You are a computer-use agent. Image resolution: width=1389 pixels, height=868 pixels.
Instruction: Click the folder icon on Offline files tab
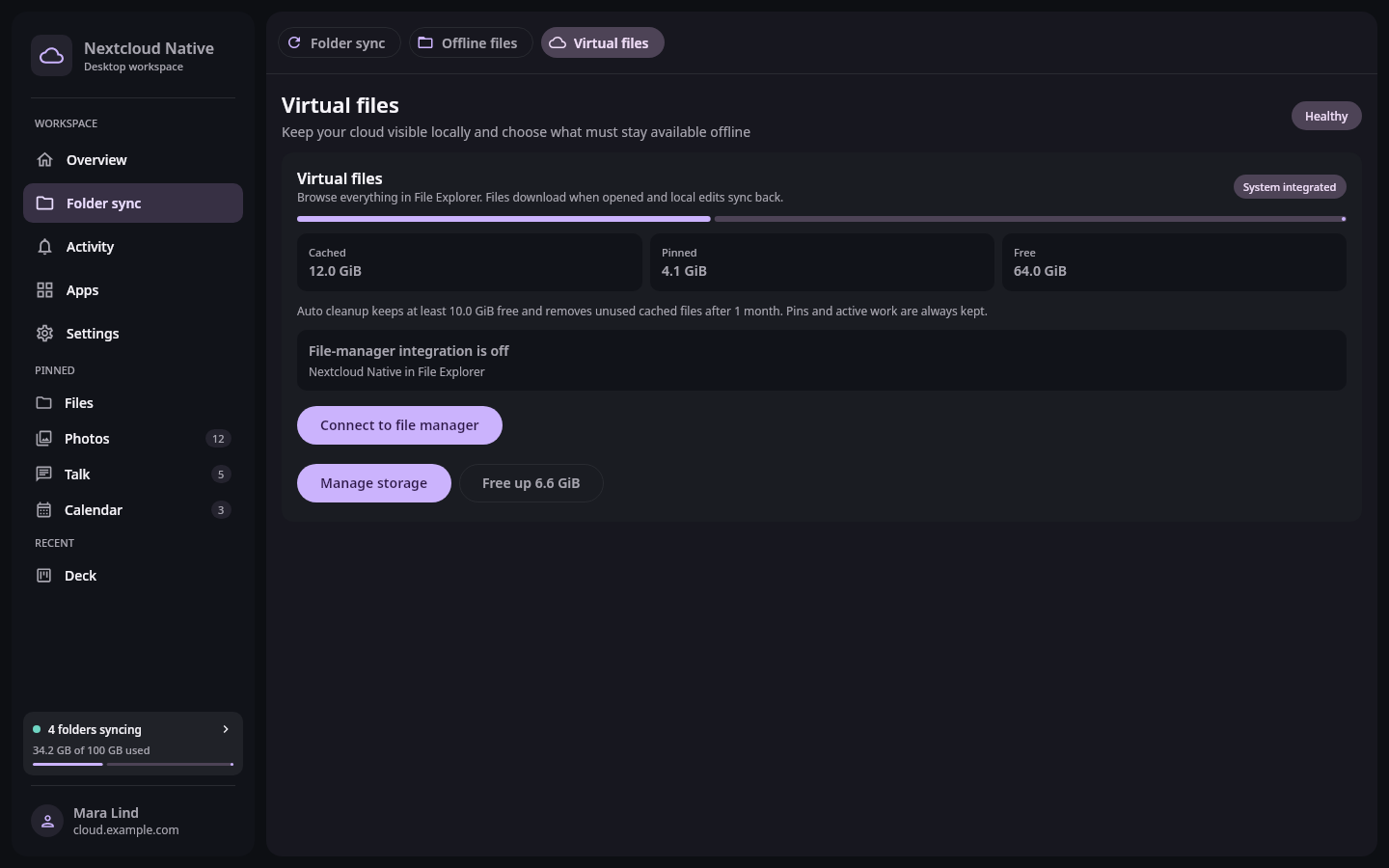(425, 42)
